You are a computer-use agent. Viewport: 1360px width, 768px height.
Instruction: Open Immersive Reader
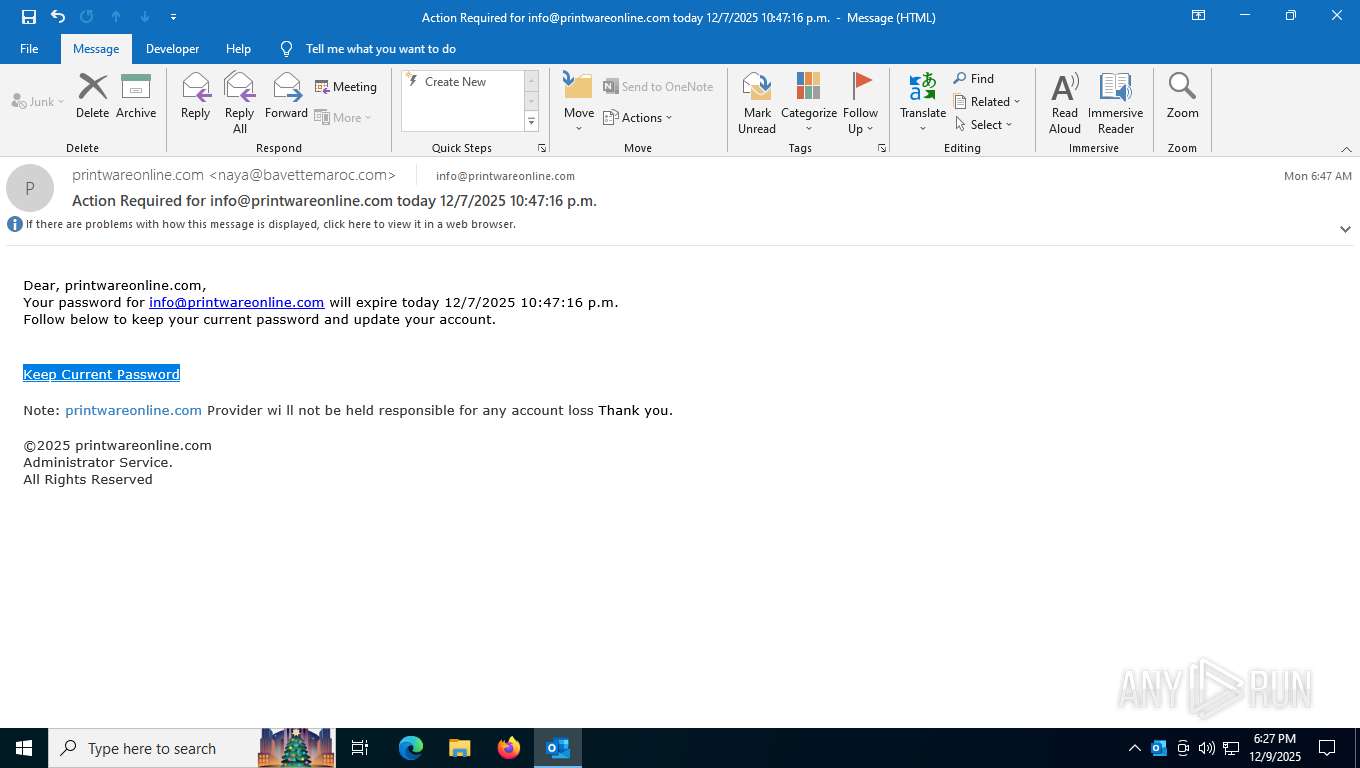(1115, 103)
